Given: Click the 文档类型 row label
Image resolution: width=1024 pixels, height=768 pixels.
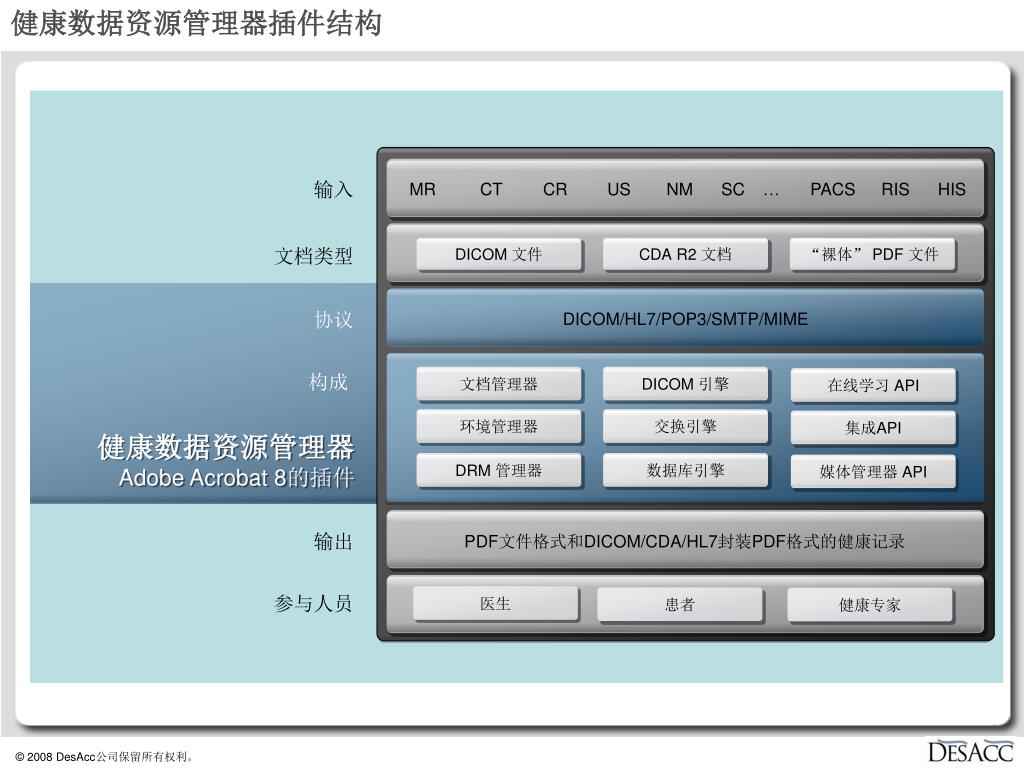Looking at the screenshot, I should pyautogui.click(x=313, y=255).
